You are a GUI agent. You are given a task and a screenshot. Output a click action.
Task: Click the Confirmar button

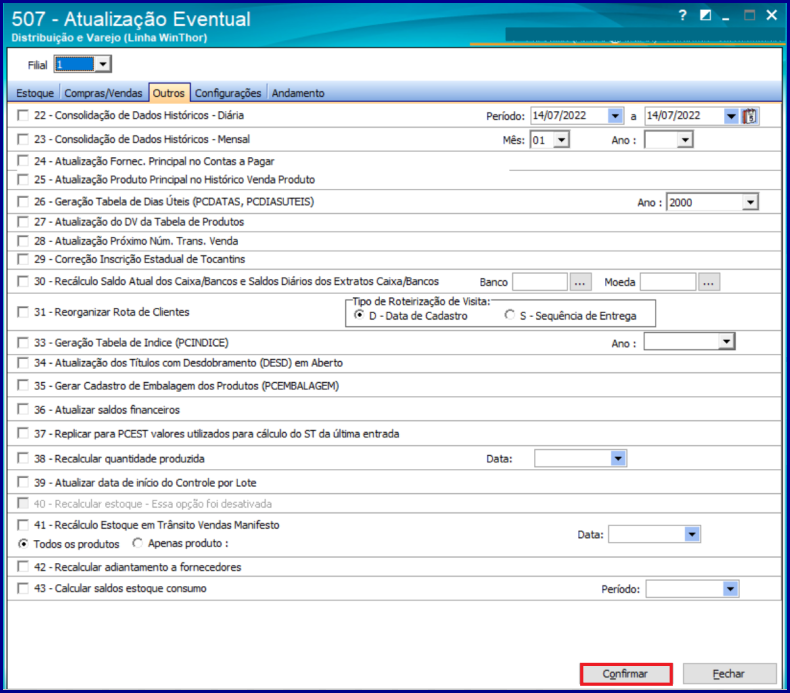(x=626, y=674)
